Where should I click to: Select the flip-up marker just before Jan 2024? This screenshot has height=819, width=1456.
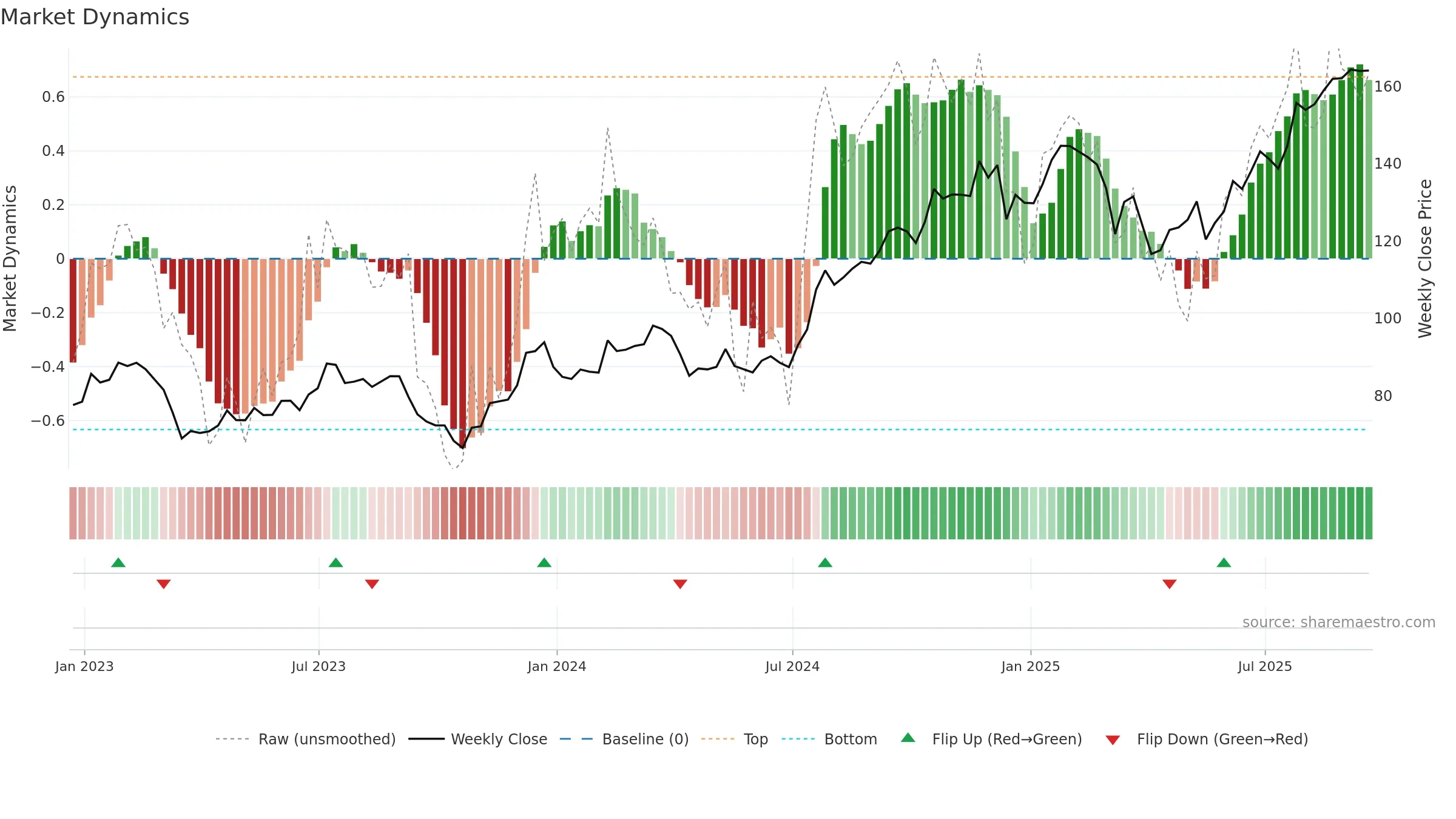tap(544, 562)
